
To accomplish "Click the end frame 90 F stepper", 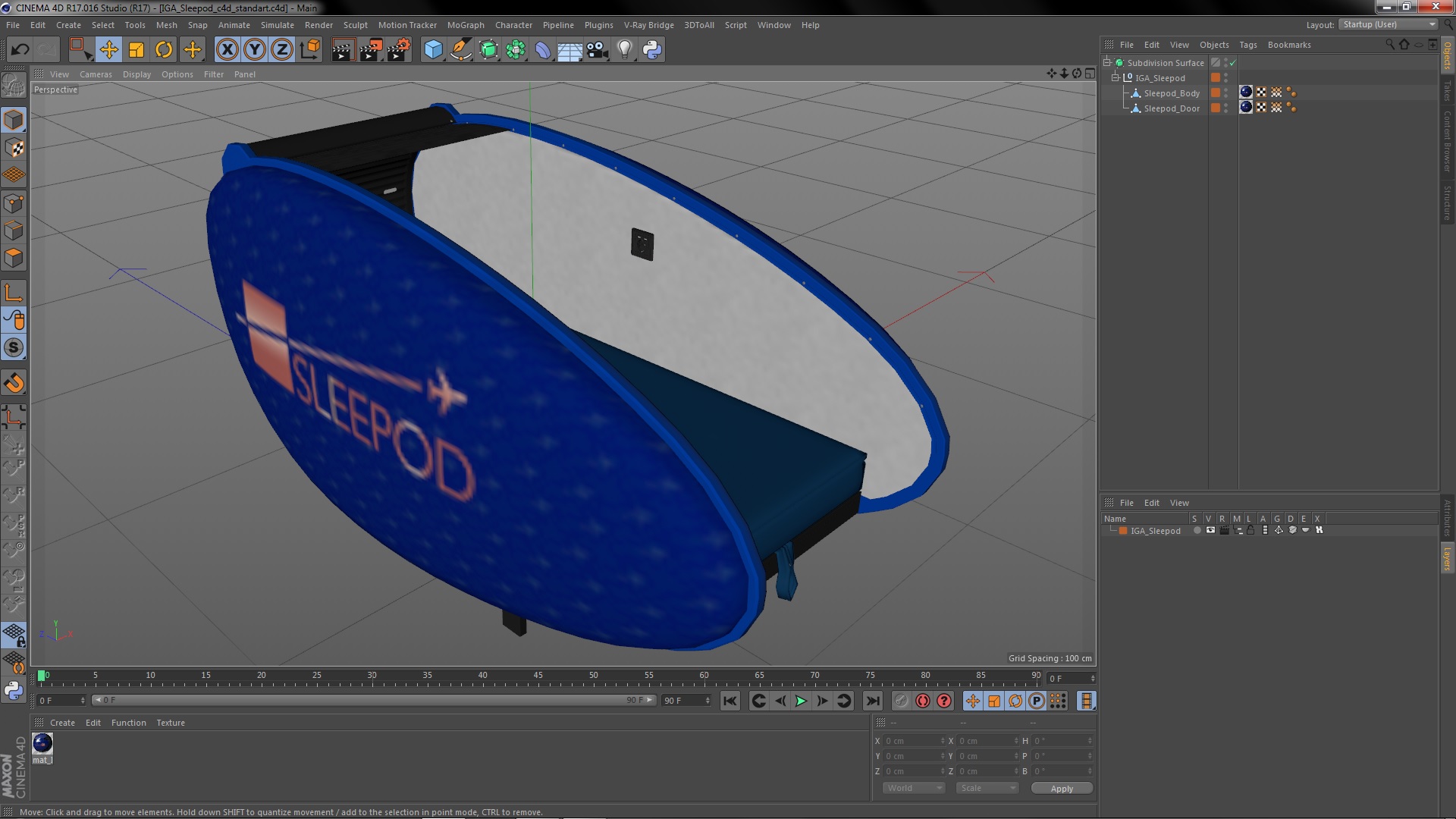I will click(x=708, y=701).
